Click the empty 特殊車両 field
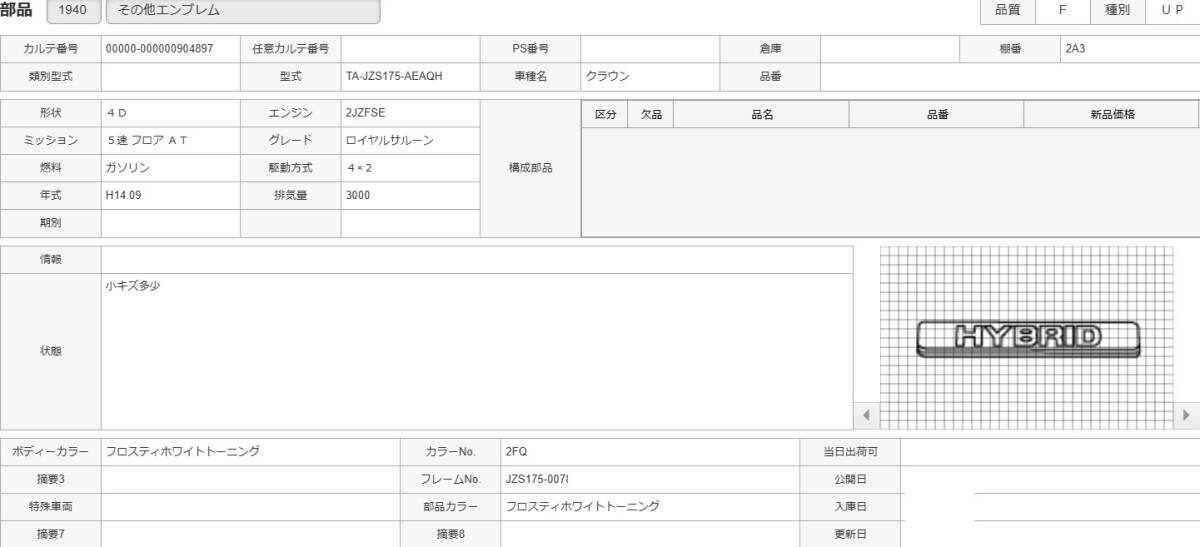Viewport: 1200px width, 547px height. 250,506
